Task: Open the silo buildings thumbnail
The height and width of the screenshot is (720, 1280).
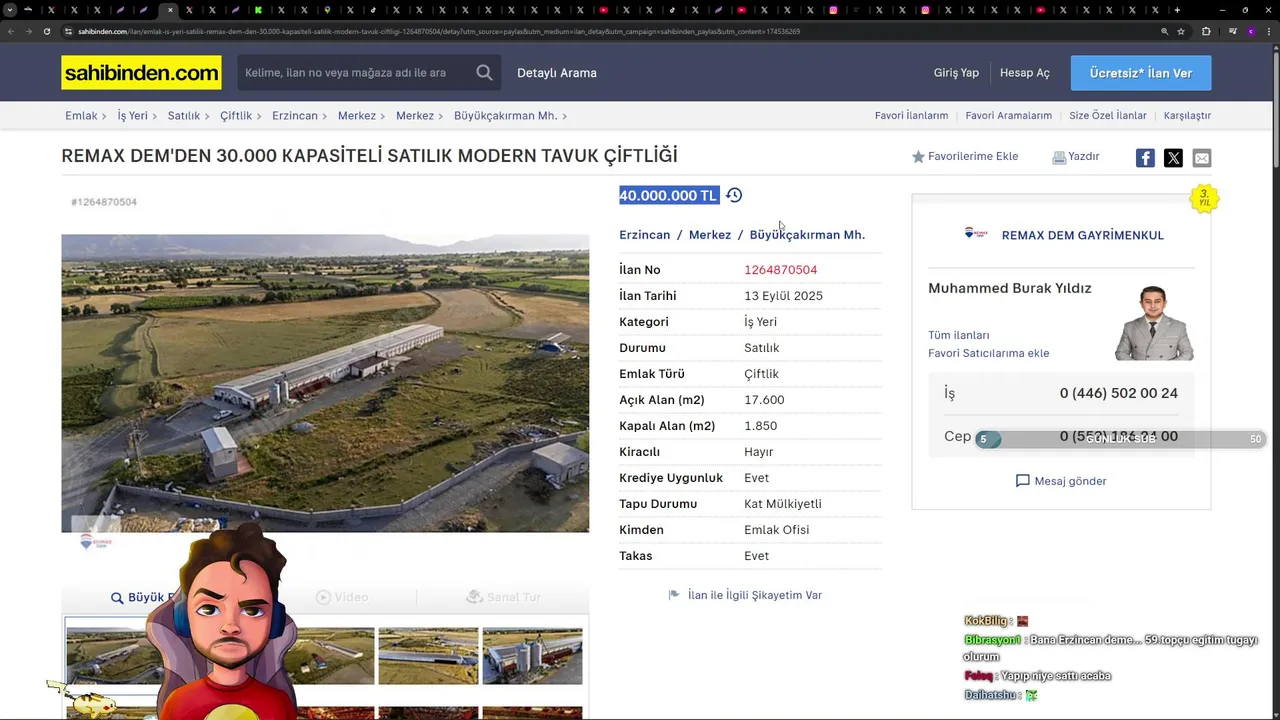Action: pyautogui.click(x=532, y=656)
